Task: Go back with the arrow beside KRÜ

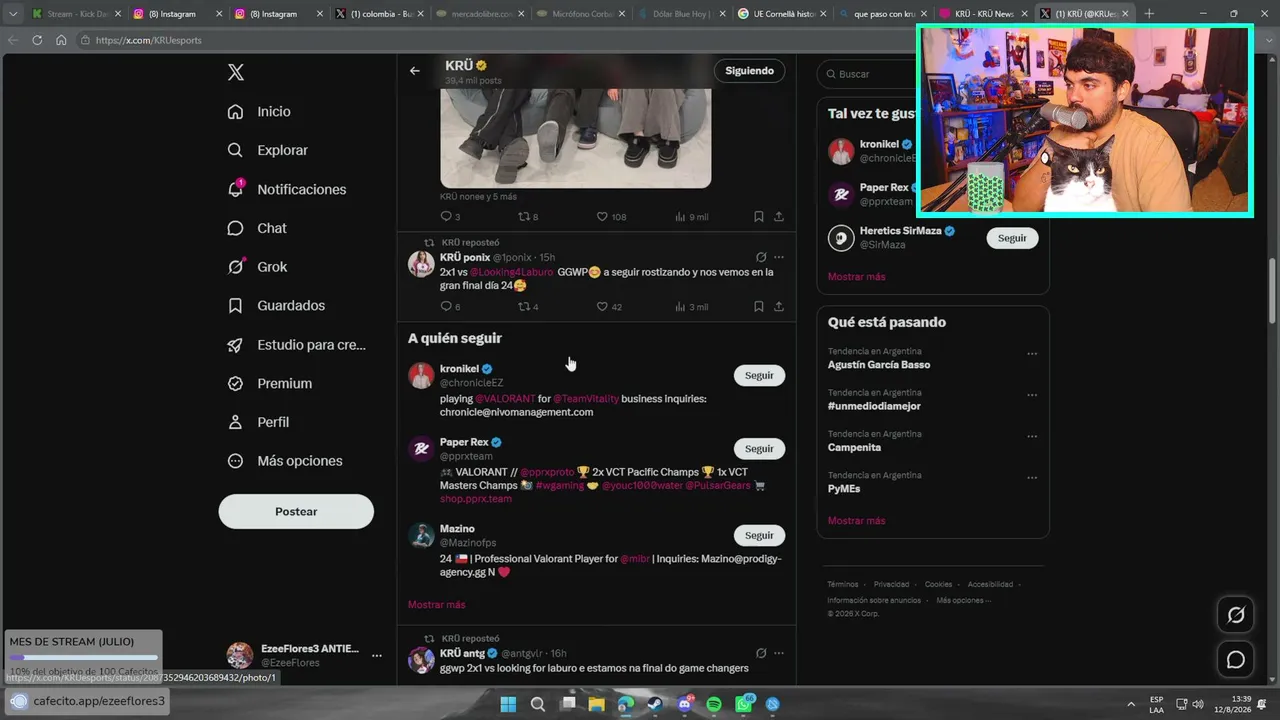Action: [x=415, y=71]
